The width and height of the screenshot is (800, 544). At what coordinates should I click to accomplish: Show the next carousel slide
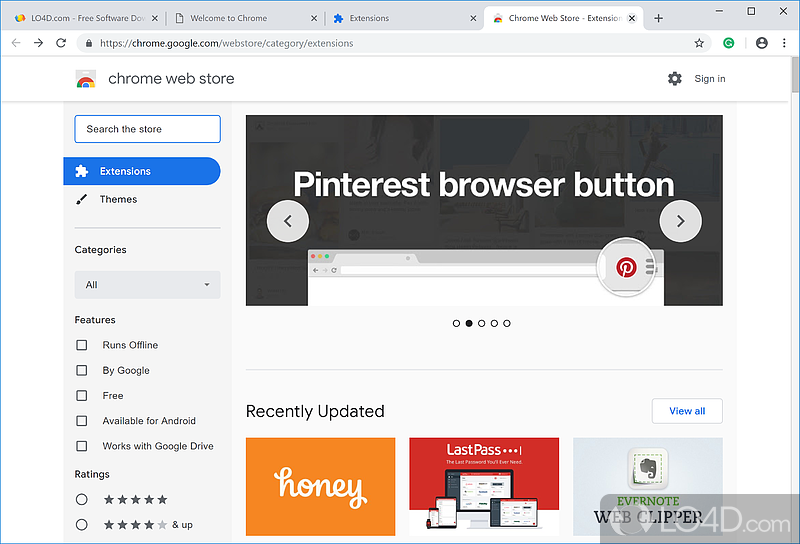[x=680, y=221]
